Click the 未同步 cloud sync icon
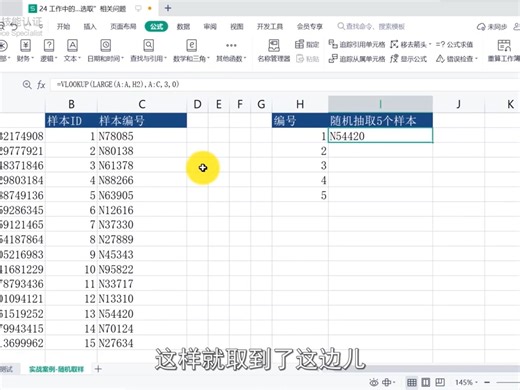 (x=492, y=27)
